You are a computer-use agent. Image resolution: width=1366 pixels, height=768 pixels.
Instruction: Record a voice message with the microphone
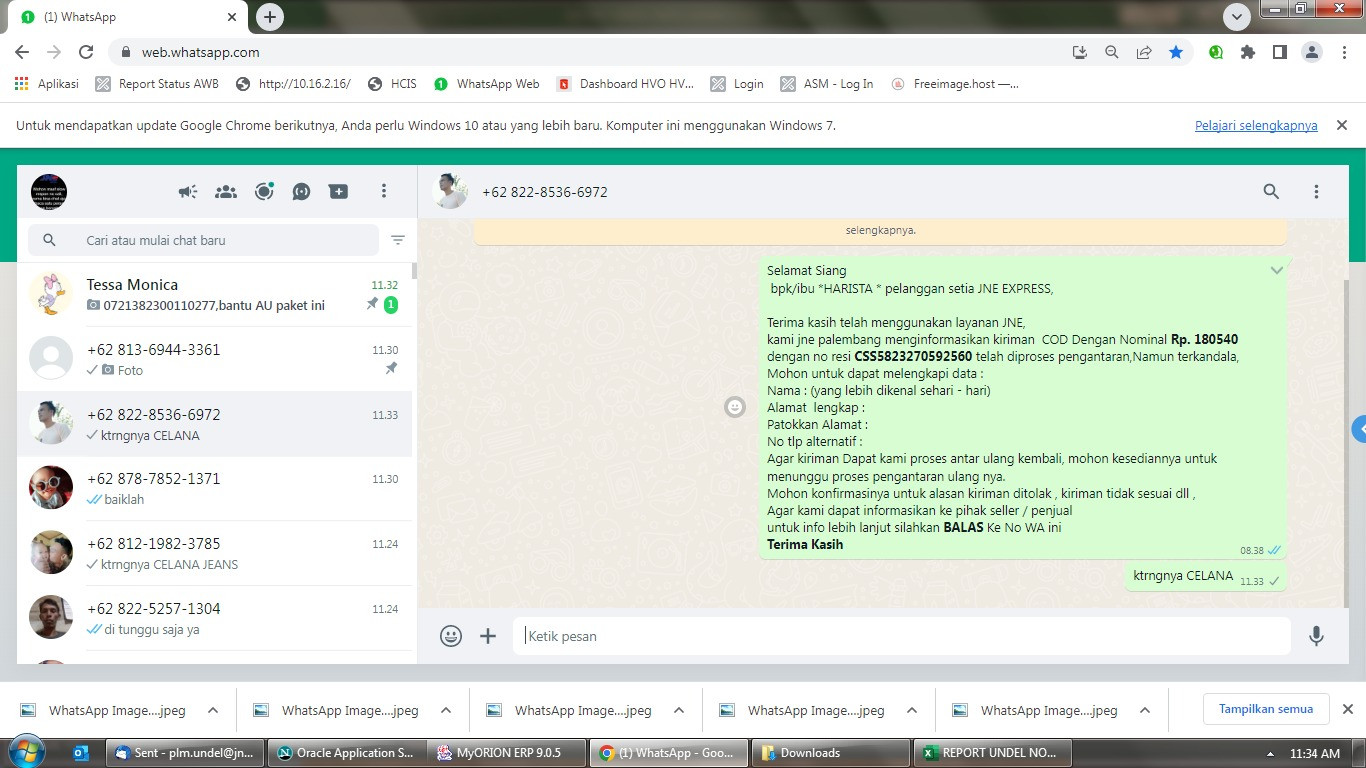tap(1316, 636)
